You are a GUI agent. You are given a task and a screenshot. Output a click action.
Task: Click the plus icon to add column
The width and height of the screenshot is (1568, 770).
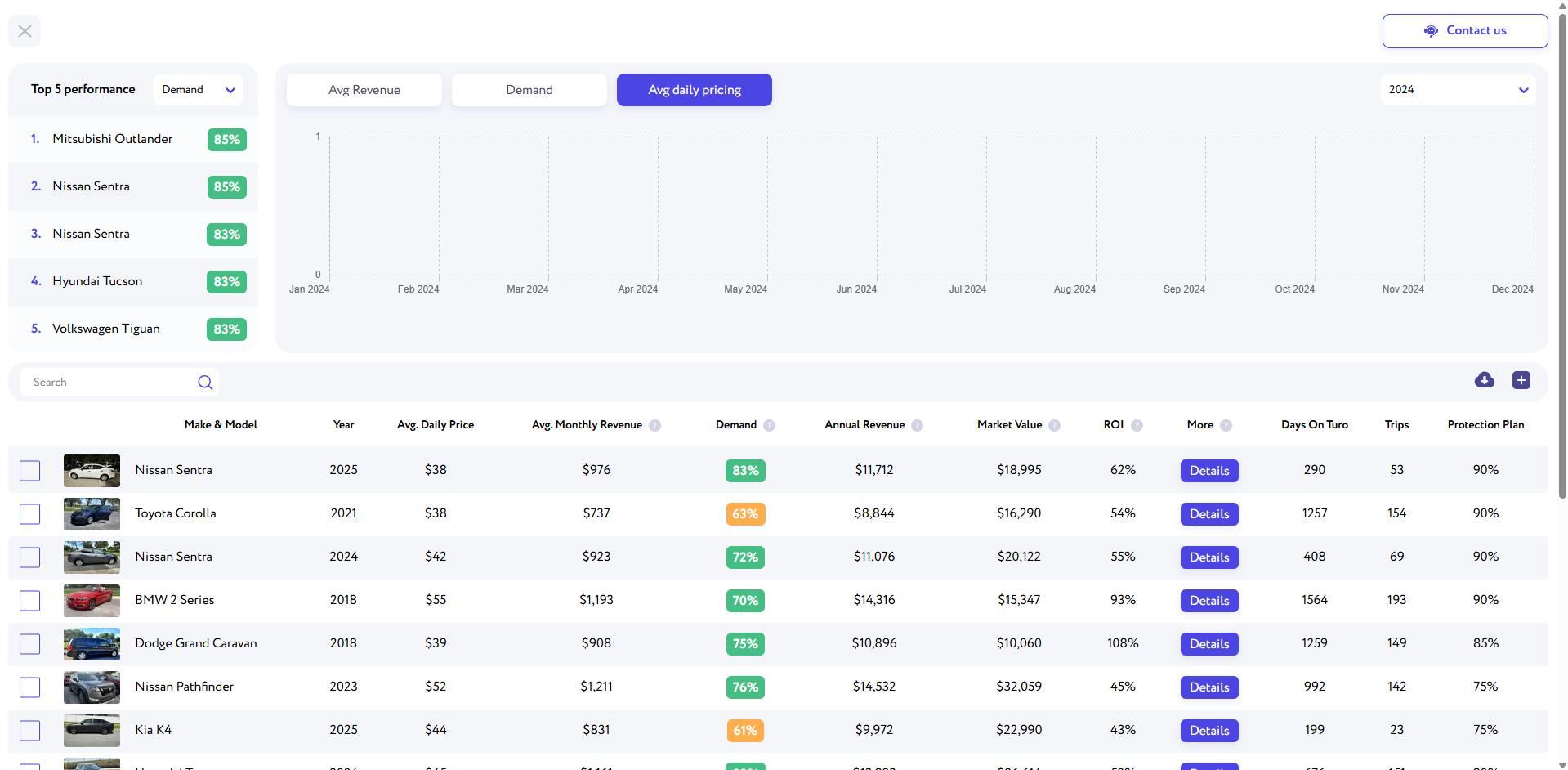pos(1521,380)
